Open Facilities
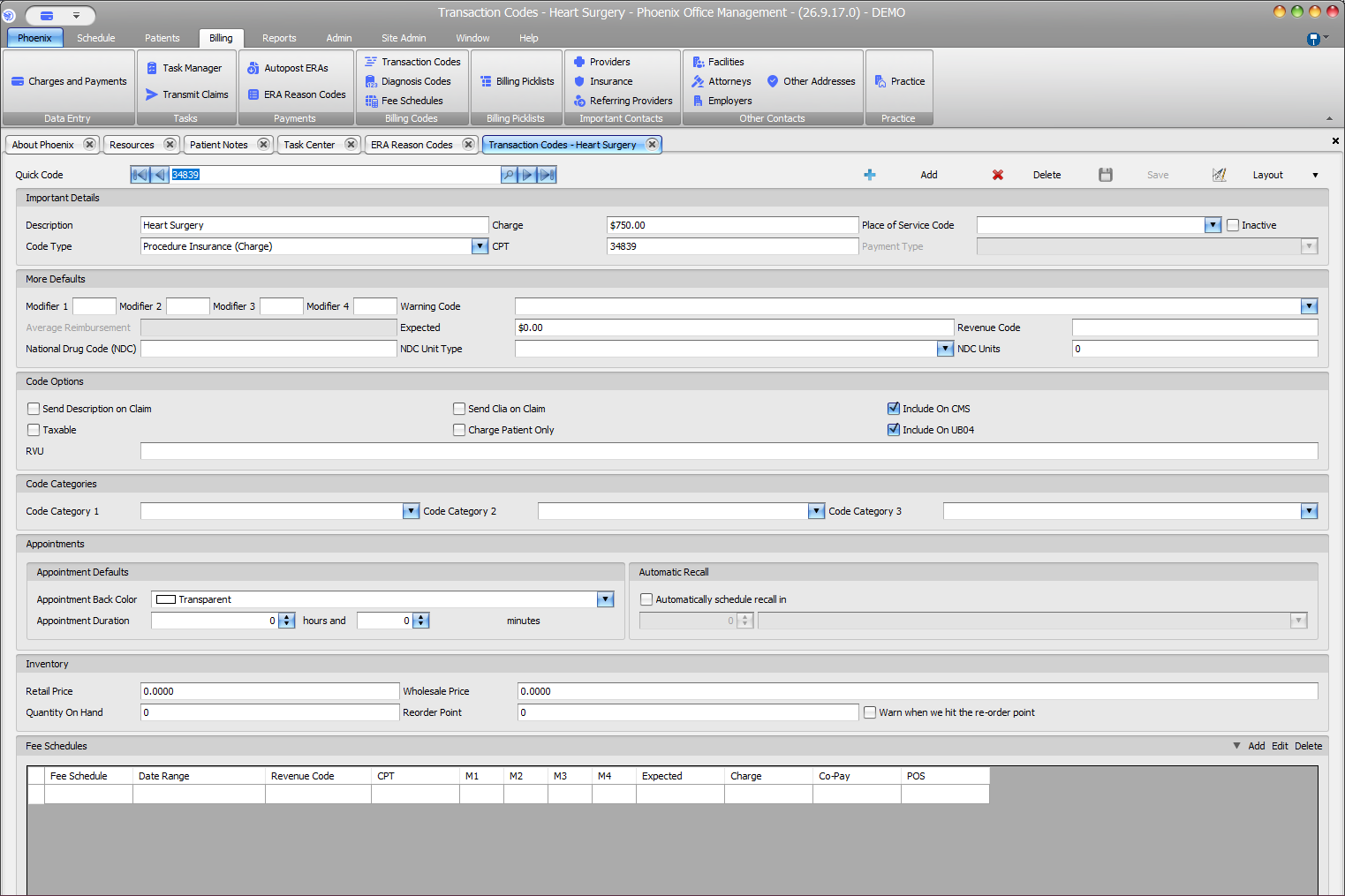 [x=717, y=62]
